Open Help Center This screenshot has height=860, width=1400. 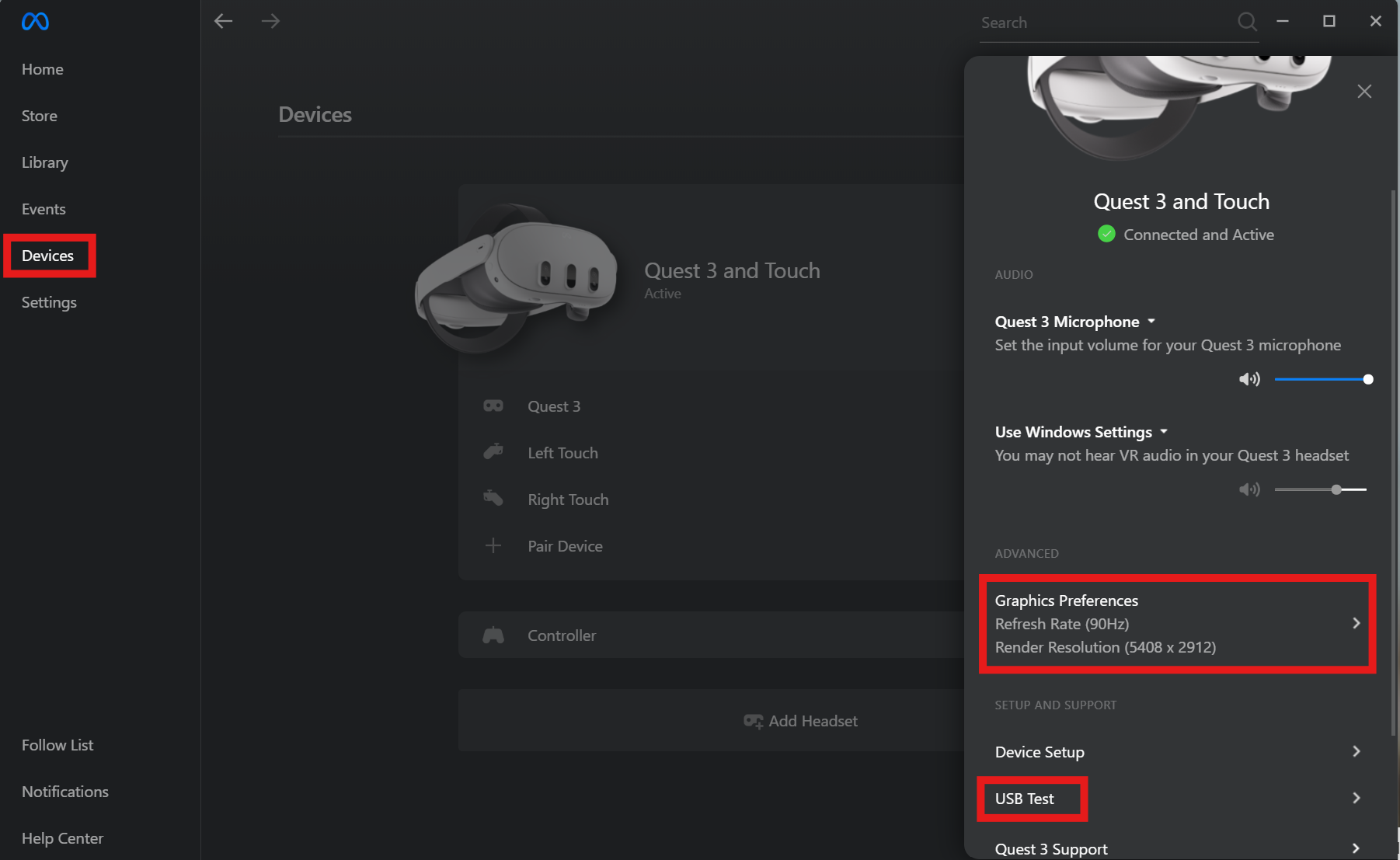point(62,838)
